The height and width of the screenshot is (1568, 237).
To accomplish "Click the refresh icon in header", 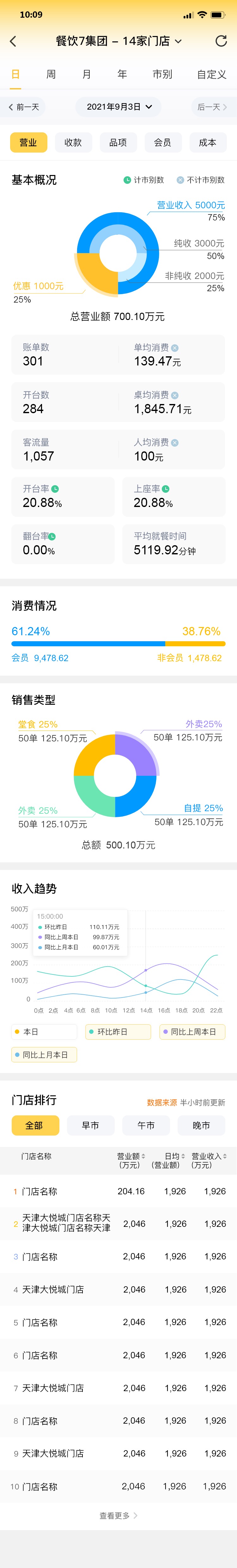I will pyautogui.click(x=221, y=41).
